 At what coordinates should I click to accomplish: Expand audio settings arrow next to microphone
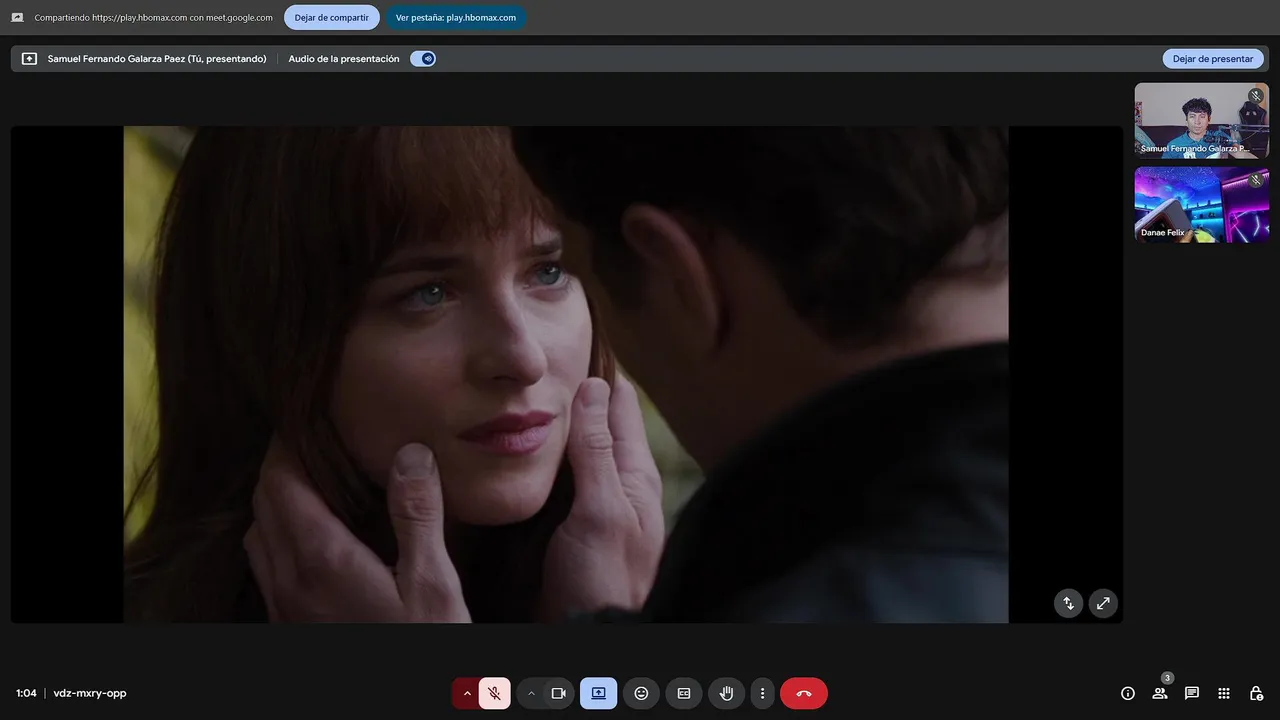tap(466, 693)
